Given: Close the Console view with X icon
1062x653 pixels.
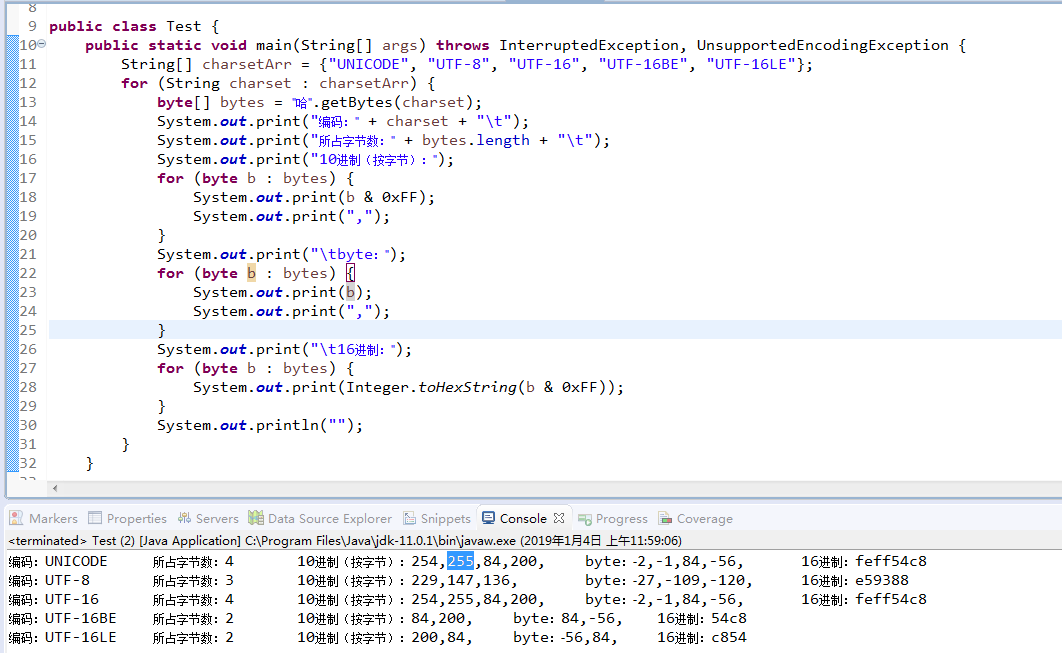Looking at the screenshot, I should tap(559, 518).
